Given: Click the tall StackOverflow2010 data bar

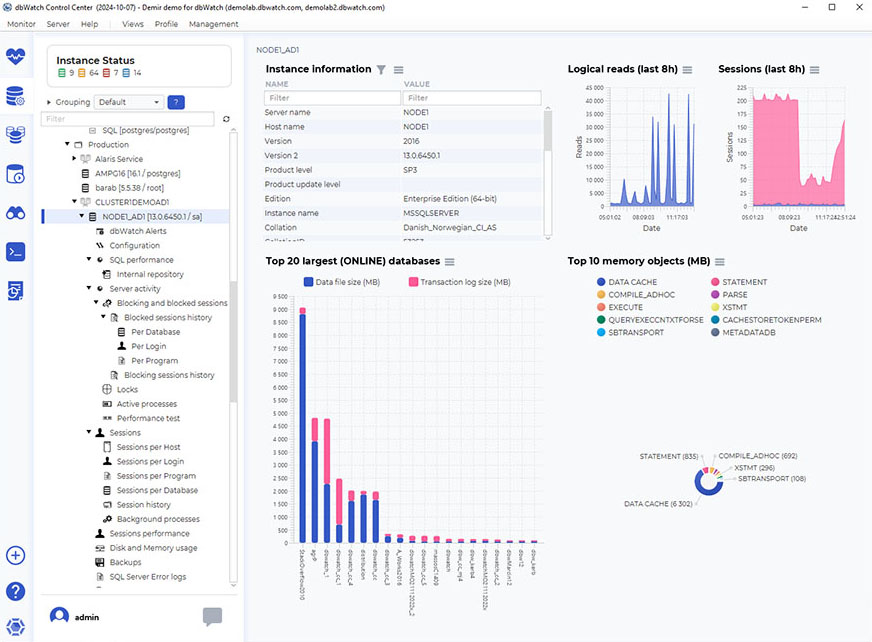Looking at the screenshot, I should click(x=303, y=428).
